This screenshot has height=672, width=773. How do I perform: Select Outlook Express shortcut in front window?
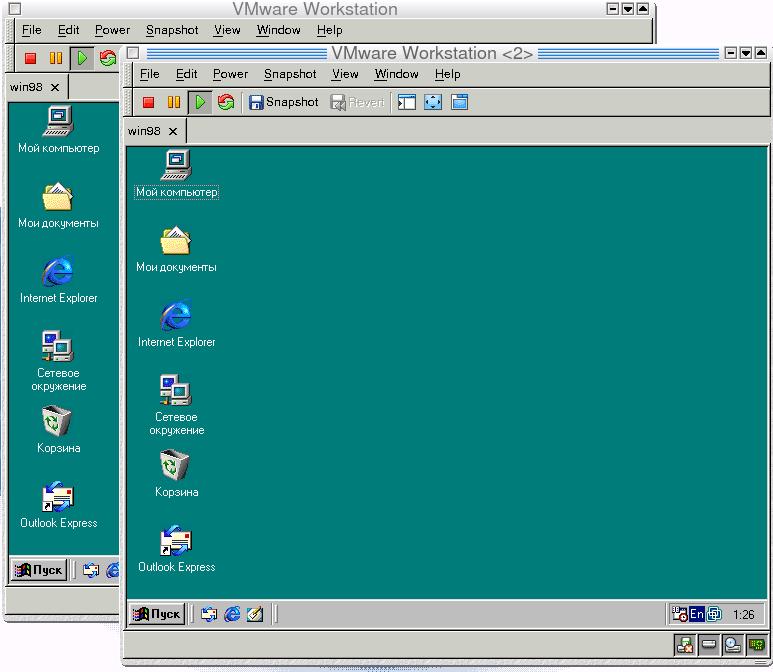pyautogui.click(x=176, y=549)
